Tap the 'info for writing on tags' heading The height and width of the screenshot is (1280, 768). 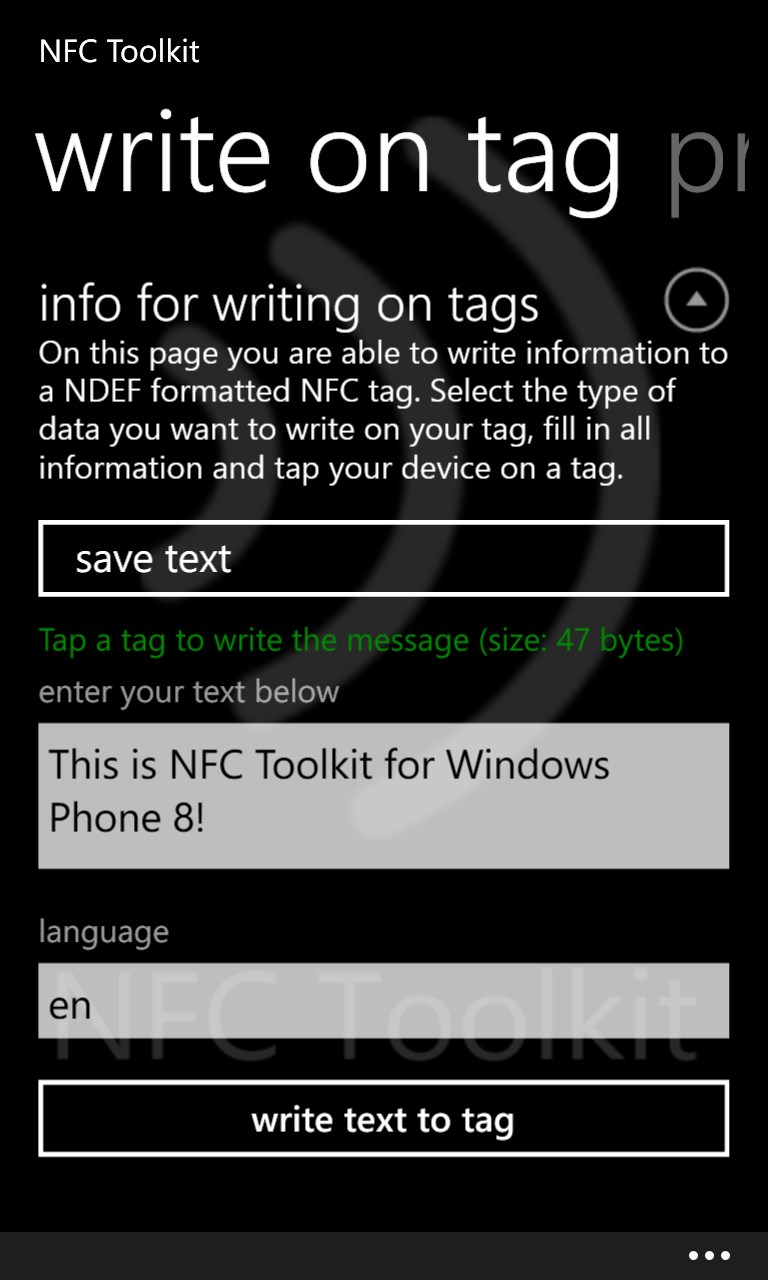pyautogui.click(x=289, y=303)
